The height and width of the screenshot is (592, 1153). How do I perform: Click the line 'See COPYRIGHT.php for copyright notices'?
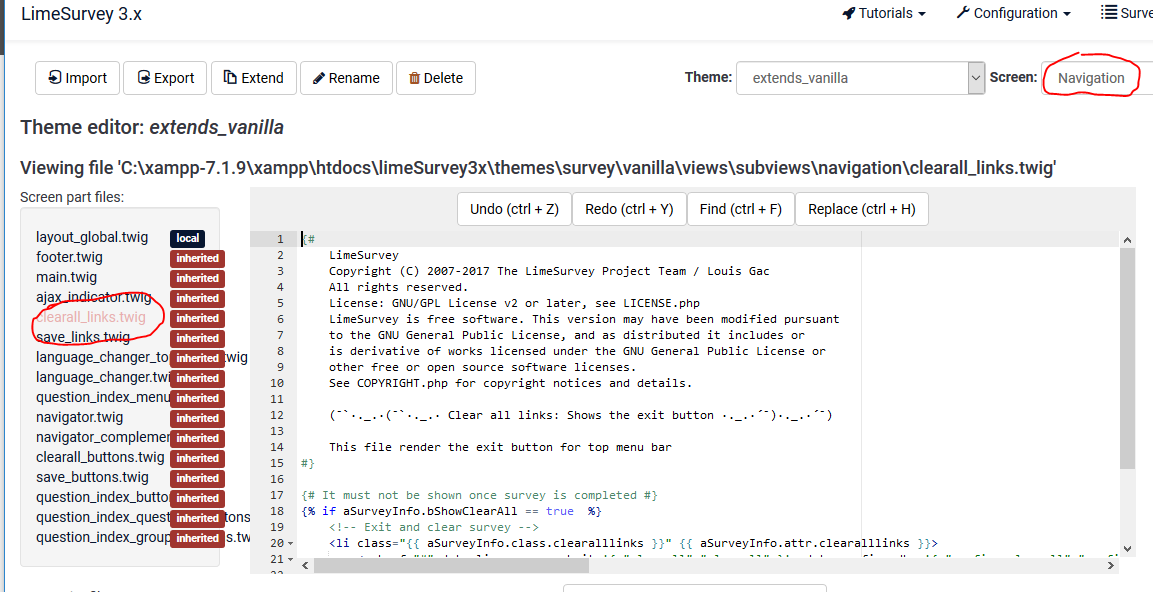point(510,383)
